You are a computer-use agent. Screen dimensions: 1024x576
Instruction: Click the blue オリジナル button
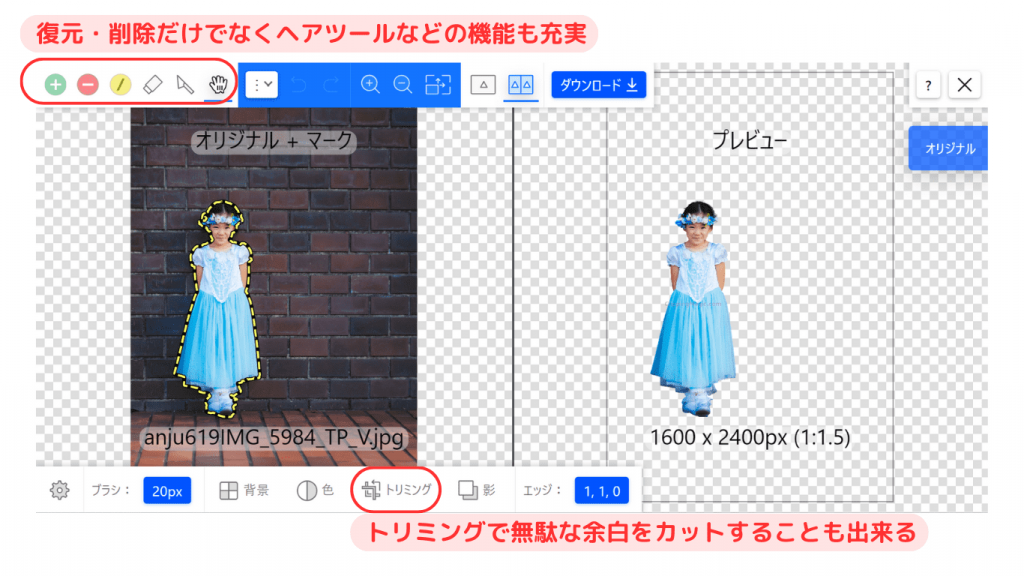coord(948,148)
